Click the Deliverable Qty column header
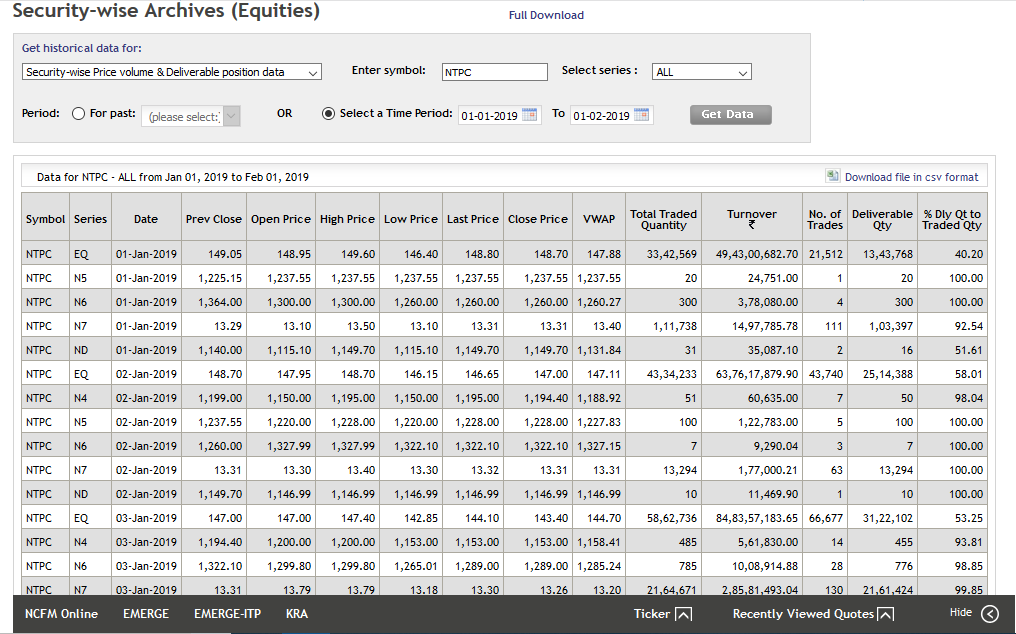The width and height of the screenshot is (1016, 634). [x=883, y=219]
